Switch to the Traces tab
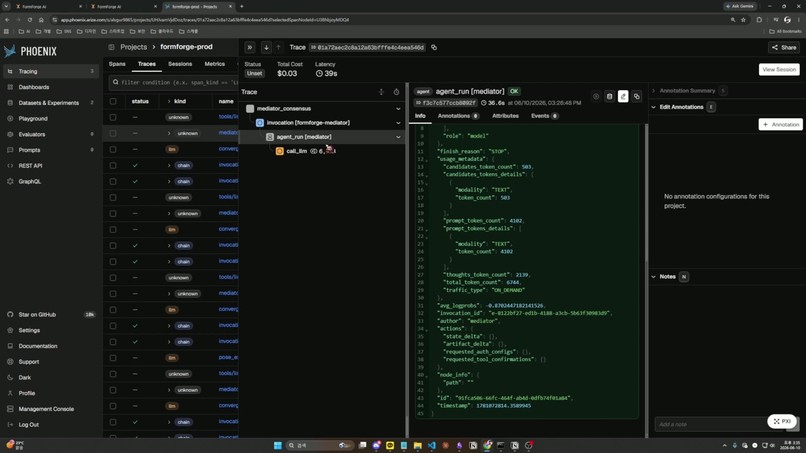Screen dimensions: 806x453 (146, 64)
